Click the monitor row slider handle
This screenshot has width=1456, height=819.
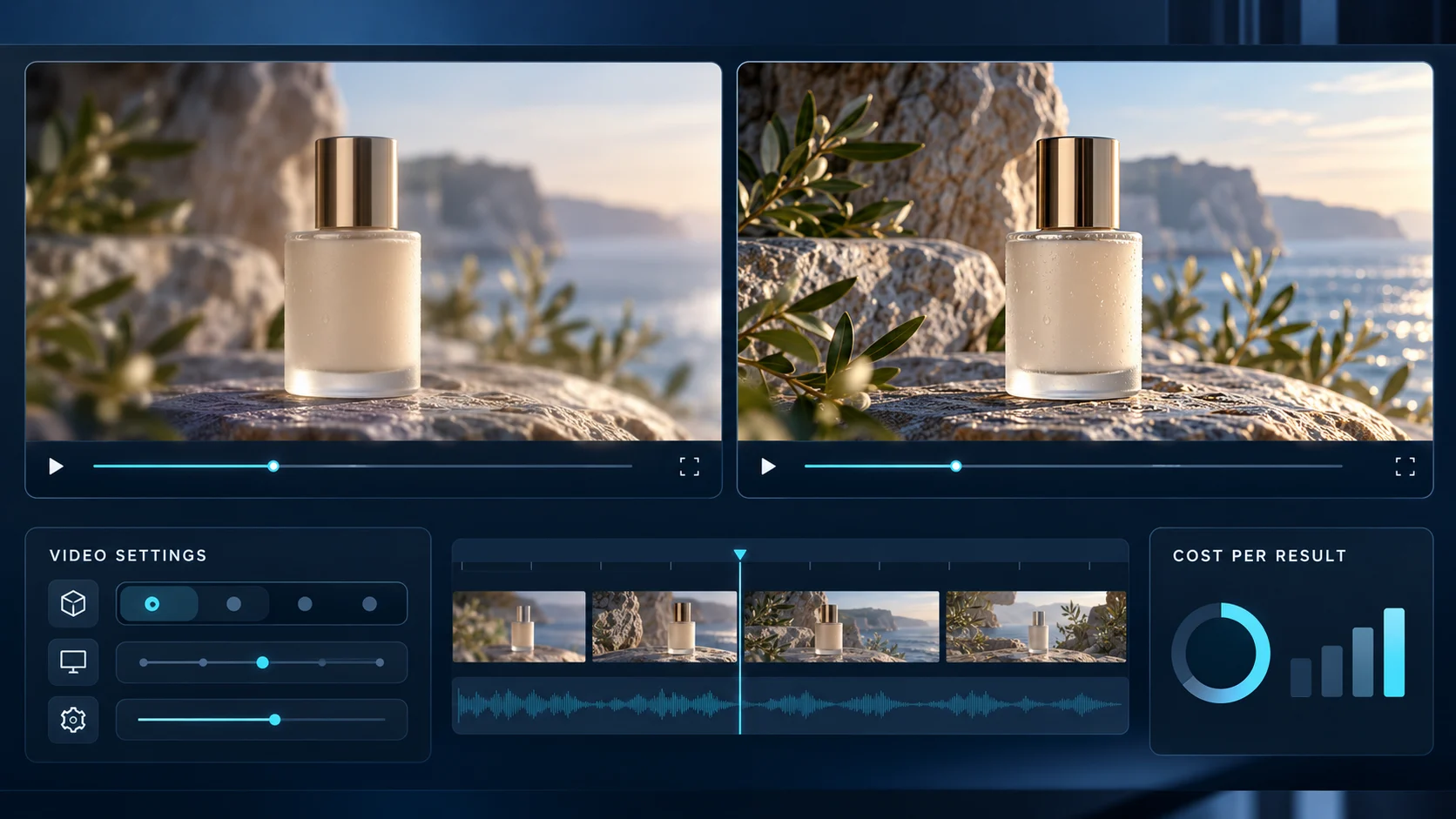[262, 662]
